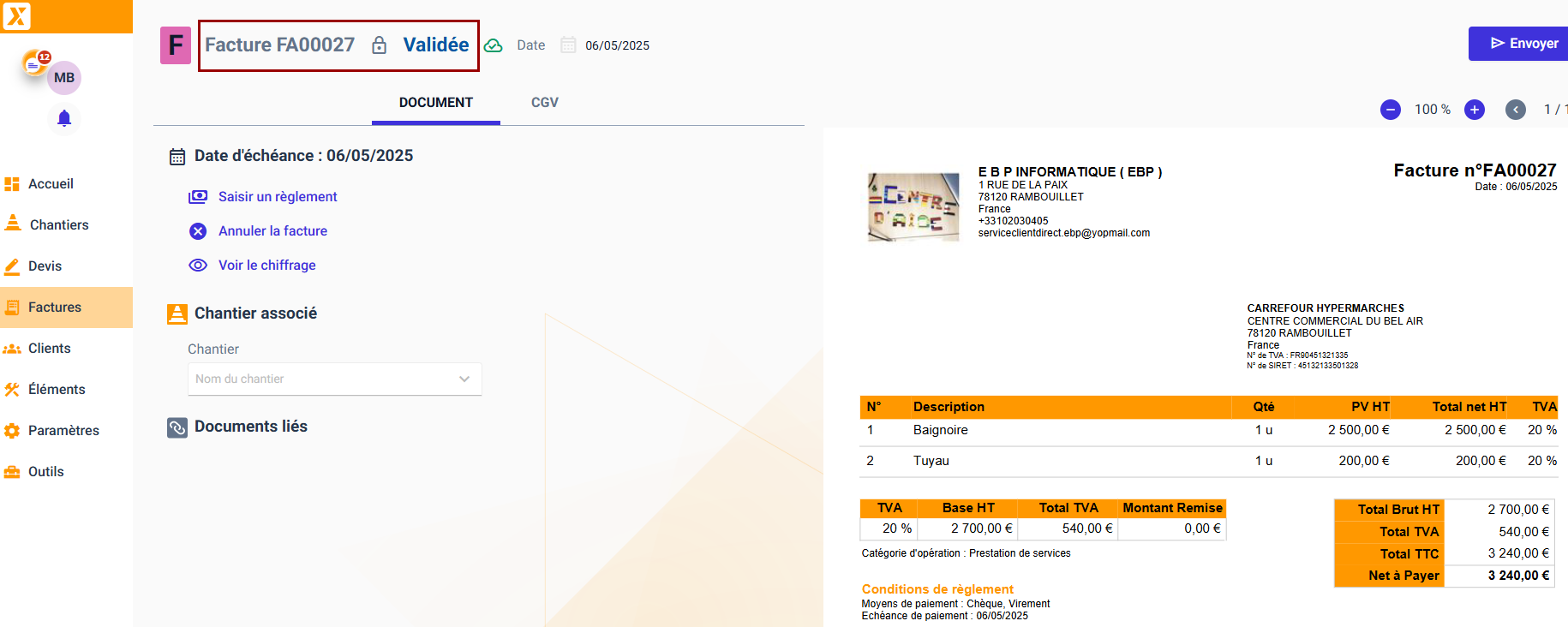The image size is (1568, 627).
Task: Click the Baignoire row description
Action: pyautogui.click(x=940, y=430)
